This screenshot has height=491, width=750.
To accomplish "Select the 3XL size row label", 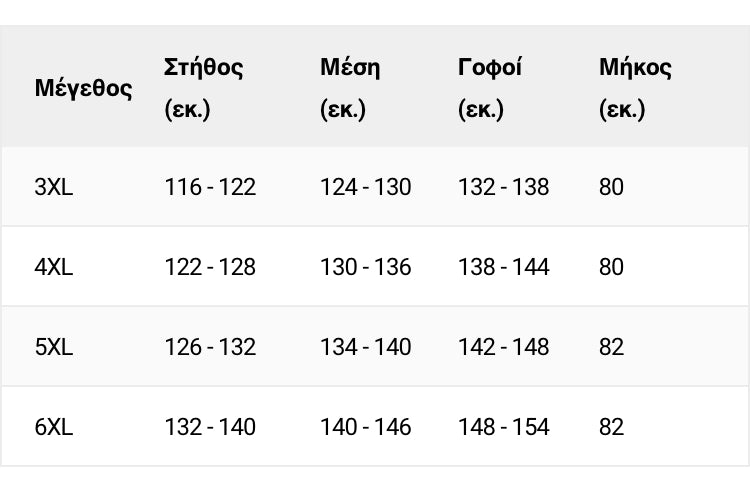I will click(54, 187).
